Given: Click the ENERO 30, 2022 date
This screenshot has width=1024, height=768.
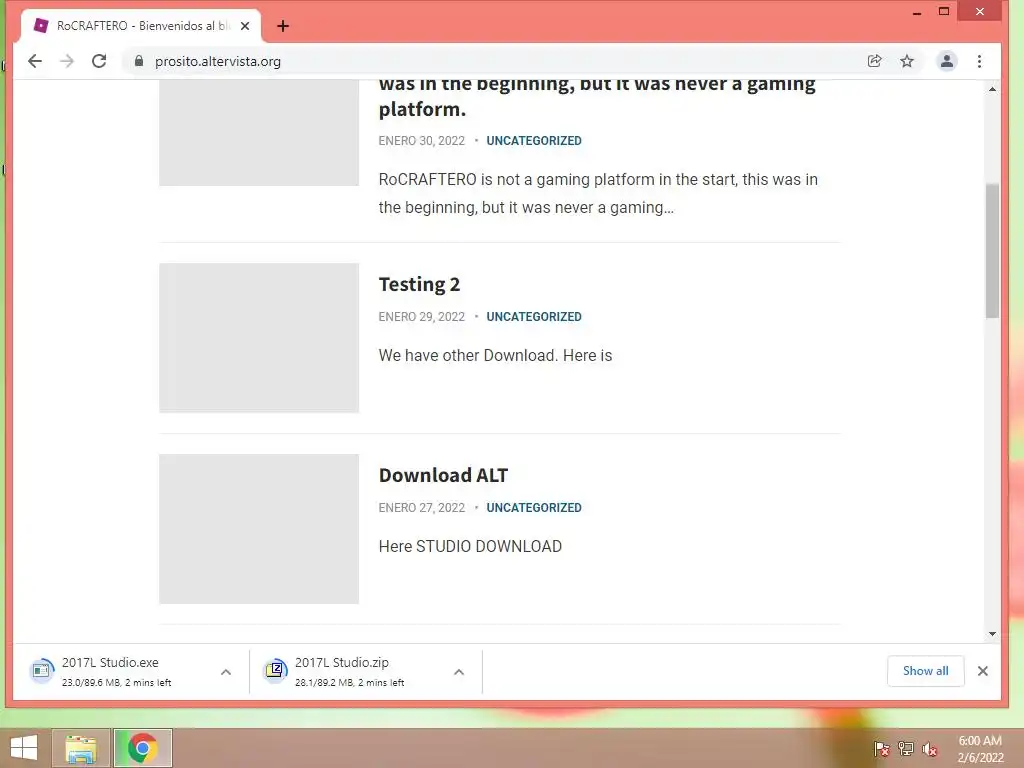Looking at the screenshot, I should point(421,141).
